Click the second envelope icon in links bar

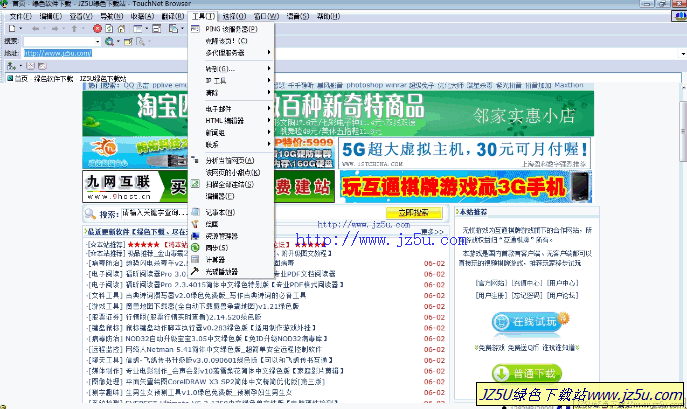click(x=42, y=66)
